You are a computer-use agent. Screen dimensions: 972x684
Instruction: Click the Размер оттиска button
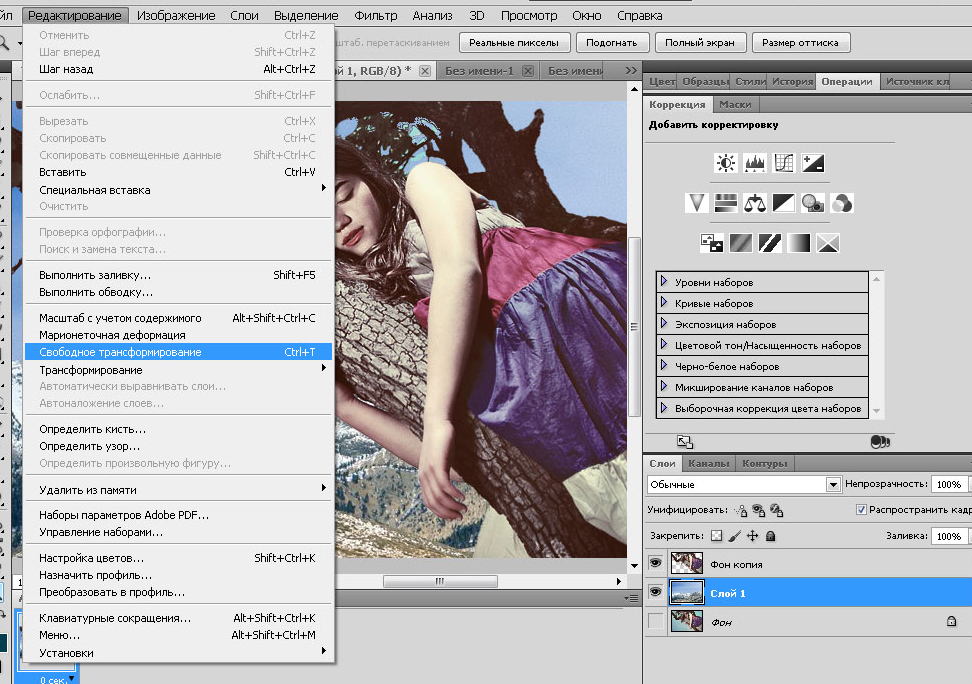[x=800, y=43]
